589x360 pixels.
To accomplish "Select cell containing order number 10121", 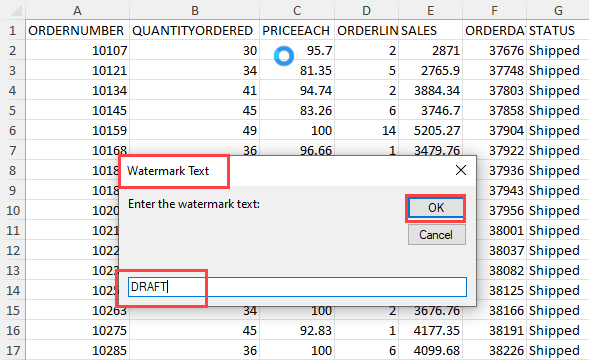I will pyautogui.click(x=77, y=70).
